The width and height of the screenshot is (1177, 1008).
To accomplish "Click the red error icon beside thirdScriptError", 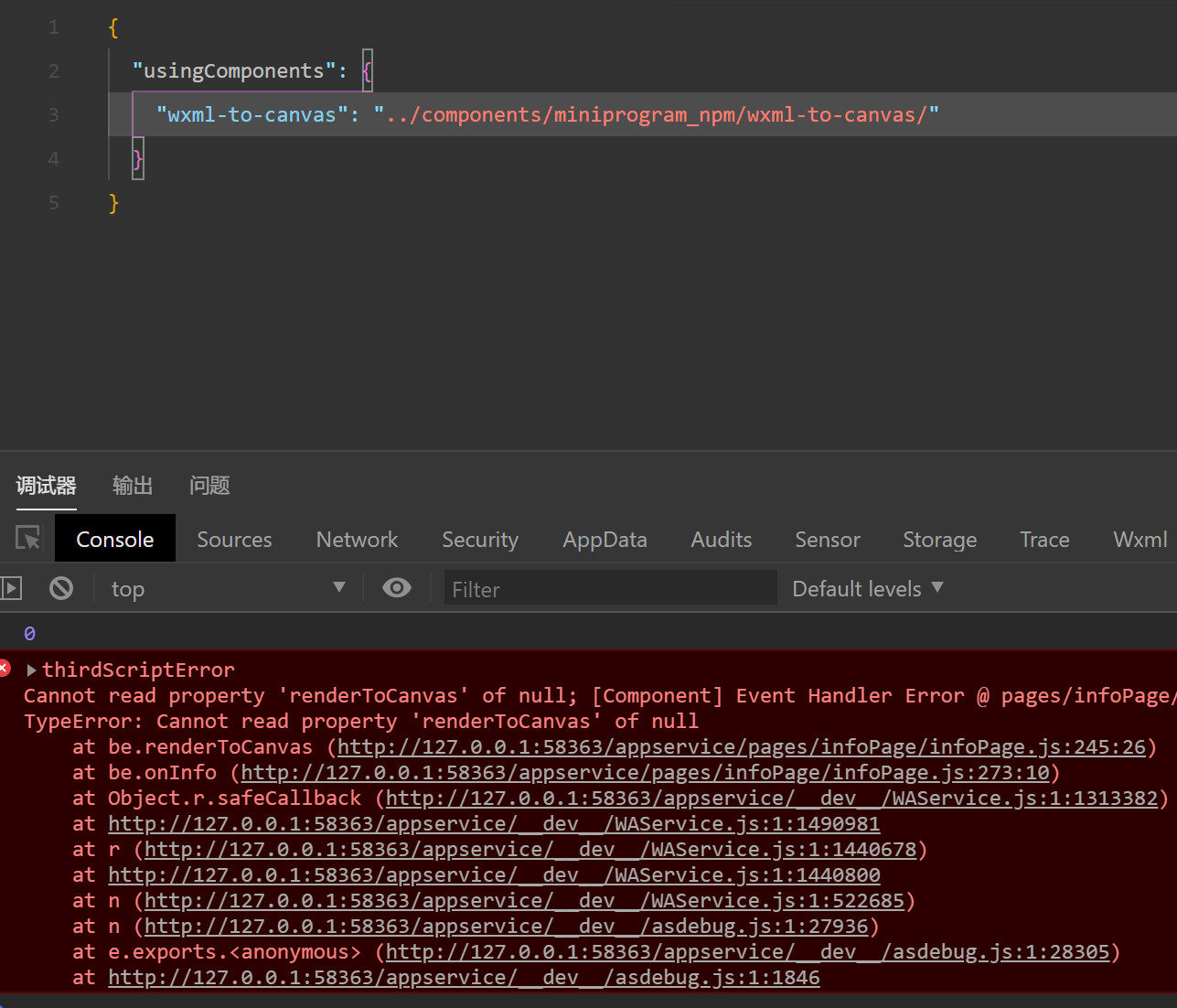I will (5, 669).
